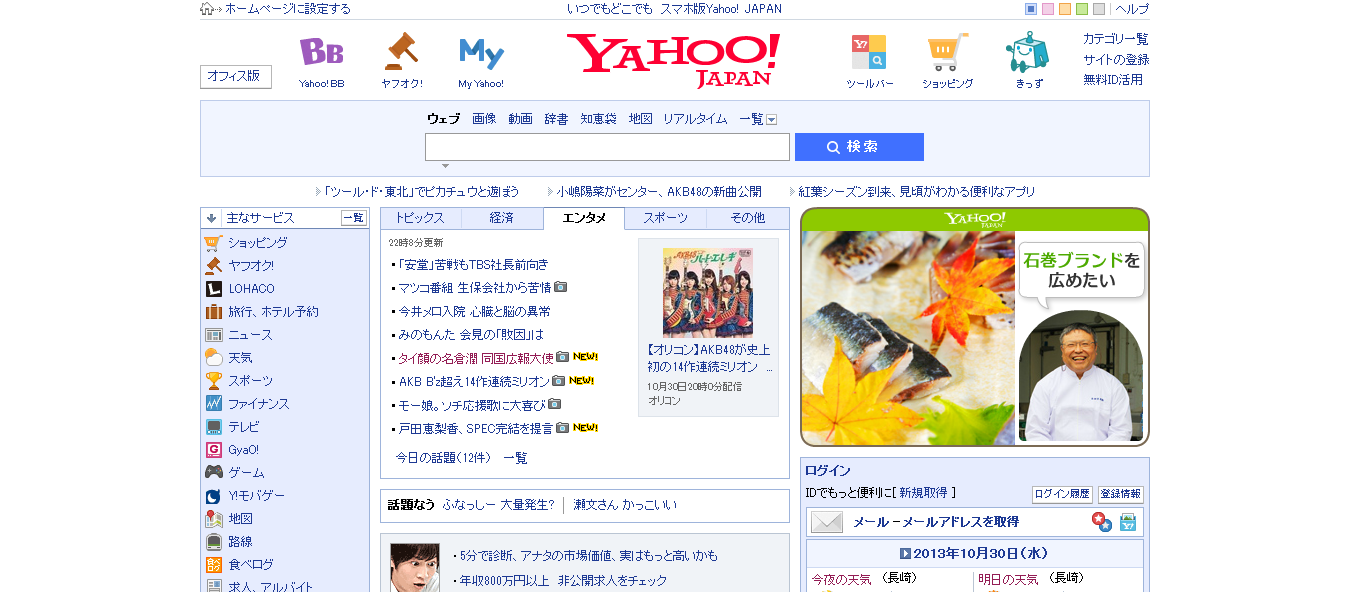This screenshot has height=592, width=1349.
Task: Click the LOHACO icon in sidebar
Action: (x=213, y=289)
